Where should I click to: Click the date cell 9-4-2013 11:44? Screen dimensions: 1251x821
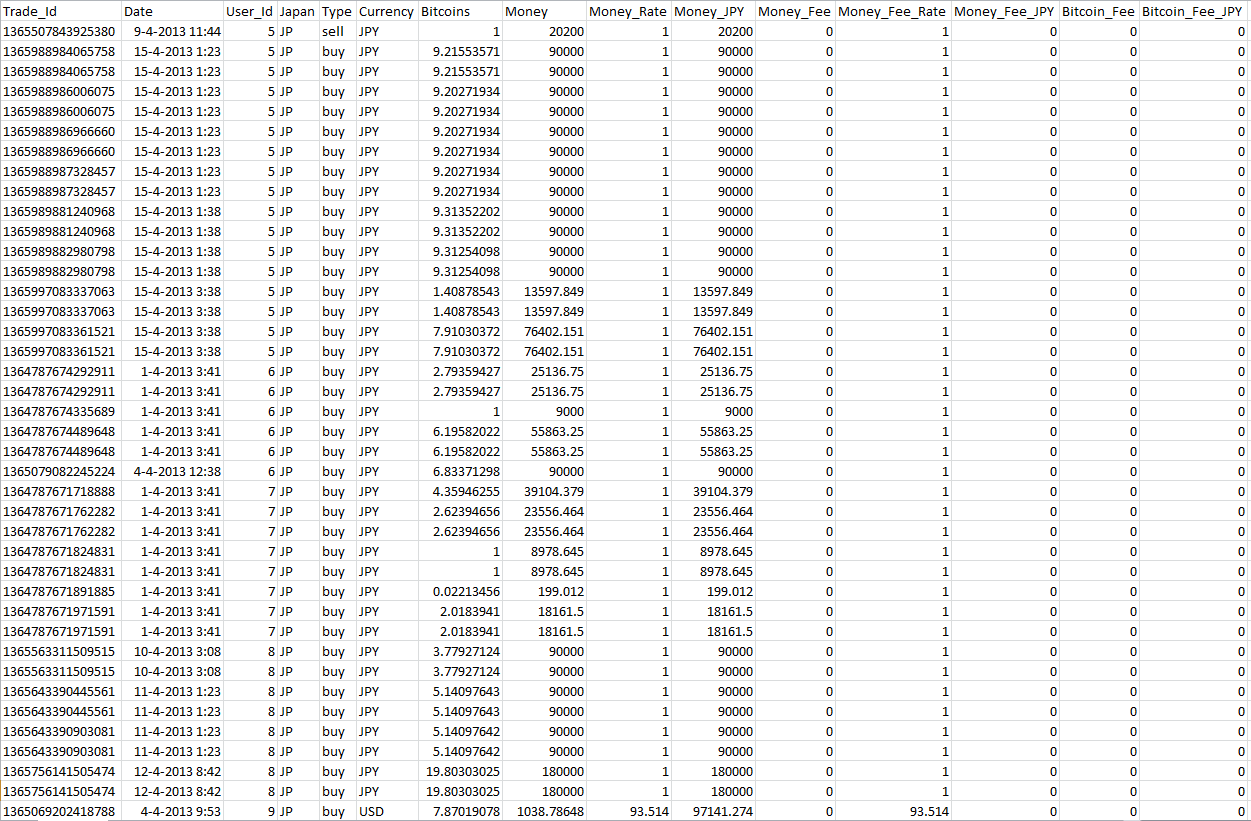pyautogui.click(x=172, y=31)
